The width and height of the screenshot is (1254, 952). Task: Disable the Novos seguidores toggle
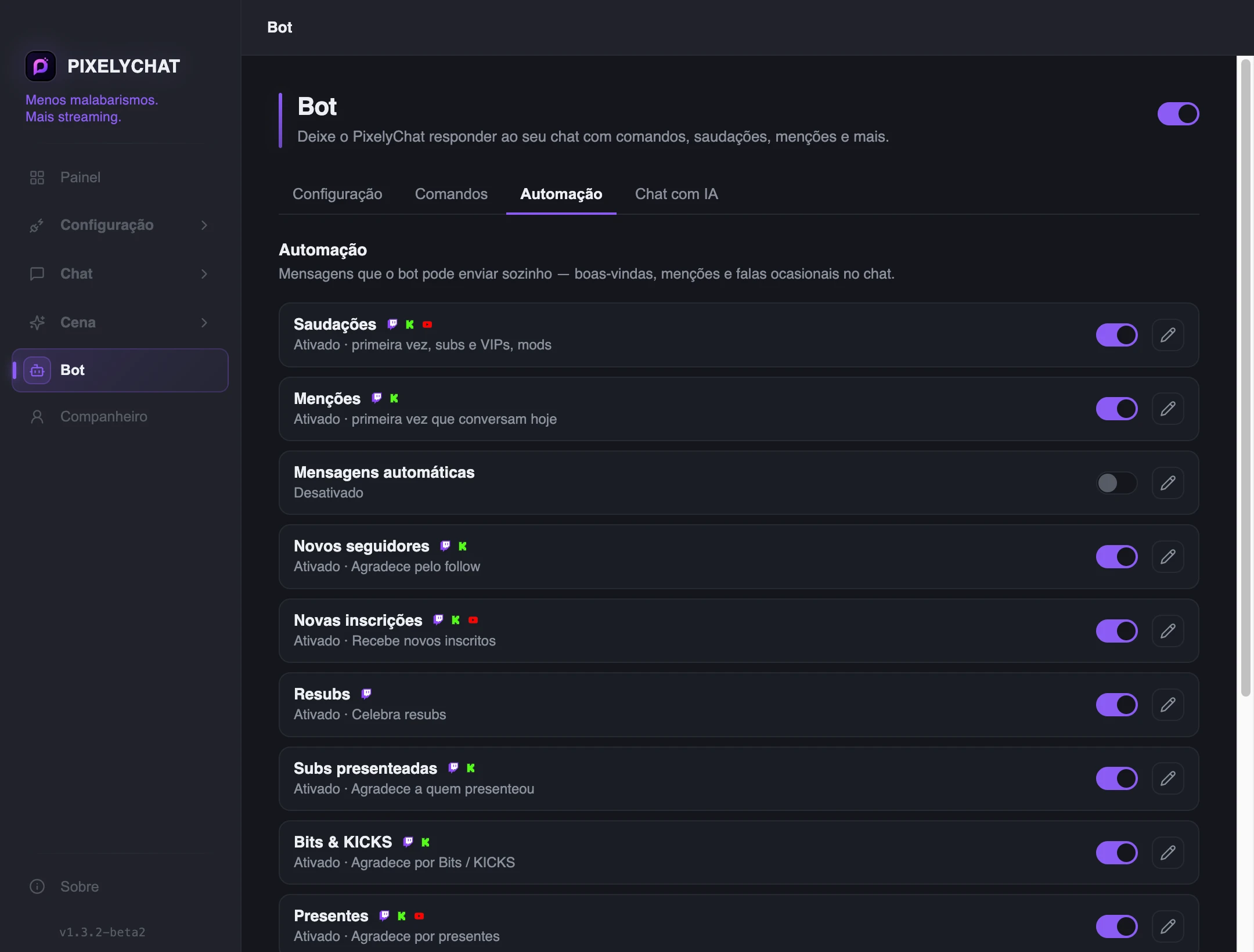(1116, 557)
